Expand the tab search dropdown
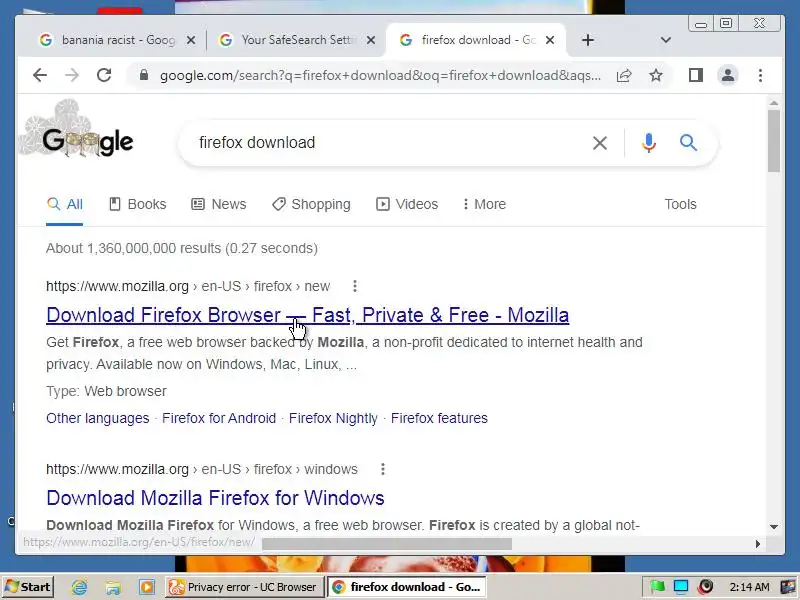 click(665, 40)
